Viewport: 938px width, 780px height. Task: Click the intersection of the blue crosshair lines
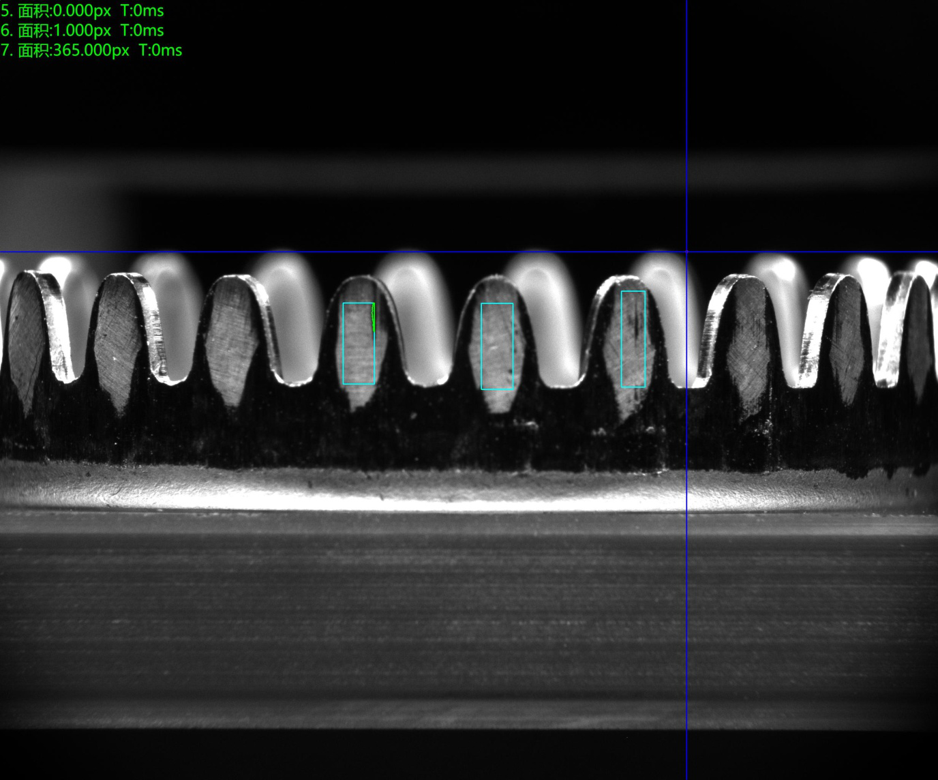point(687,252)
